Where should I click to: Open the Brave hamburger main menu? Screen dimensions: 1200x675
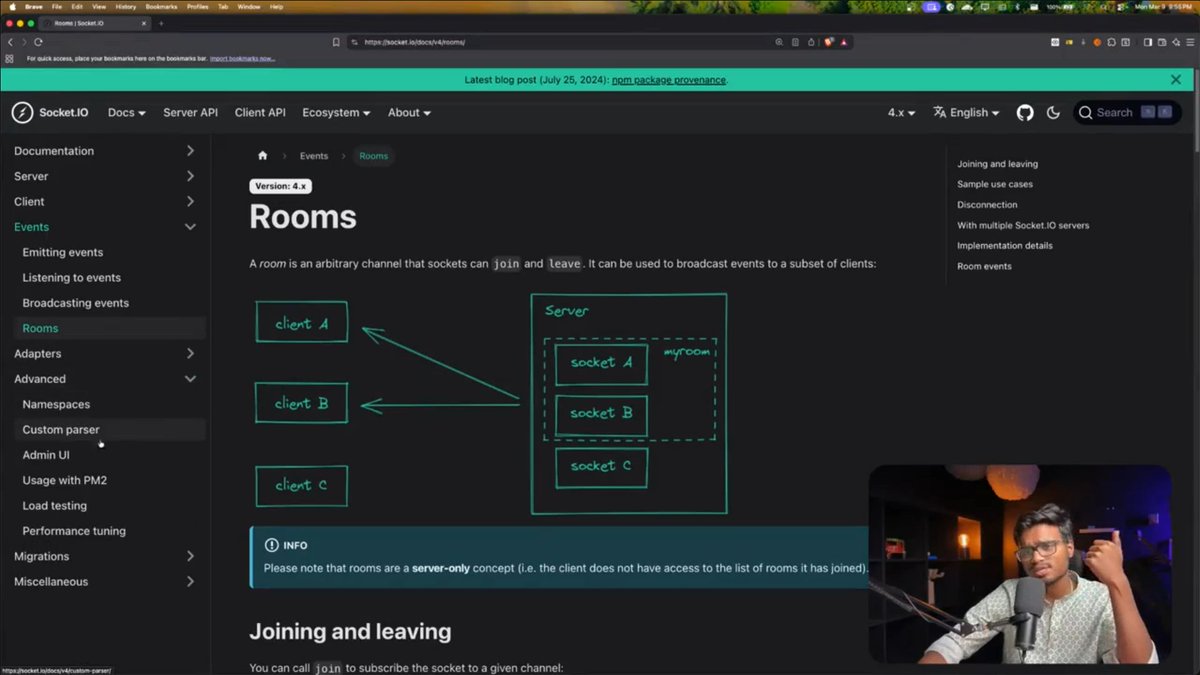click(x=1189, y=42)
